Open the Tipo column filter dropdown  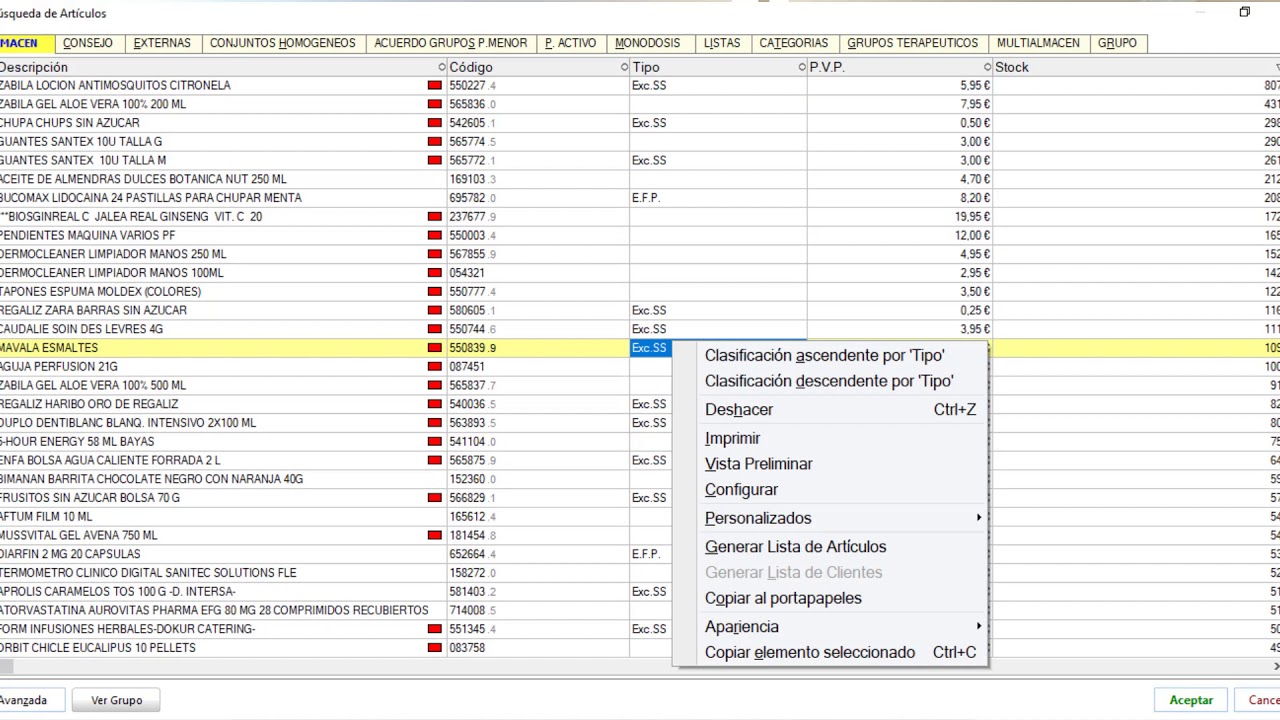tap(802, 67)
